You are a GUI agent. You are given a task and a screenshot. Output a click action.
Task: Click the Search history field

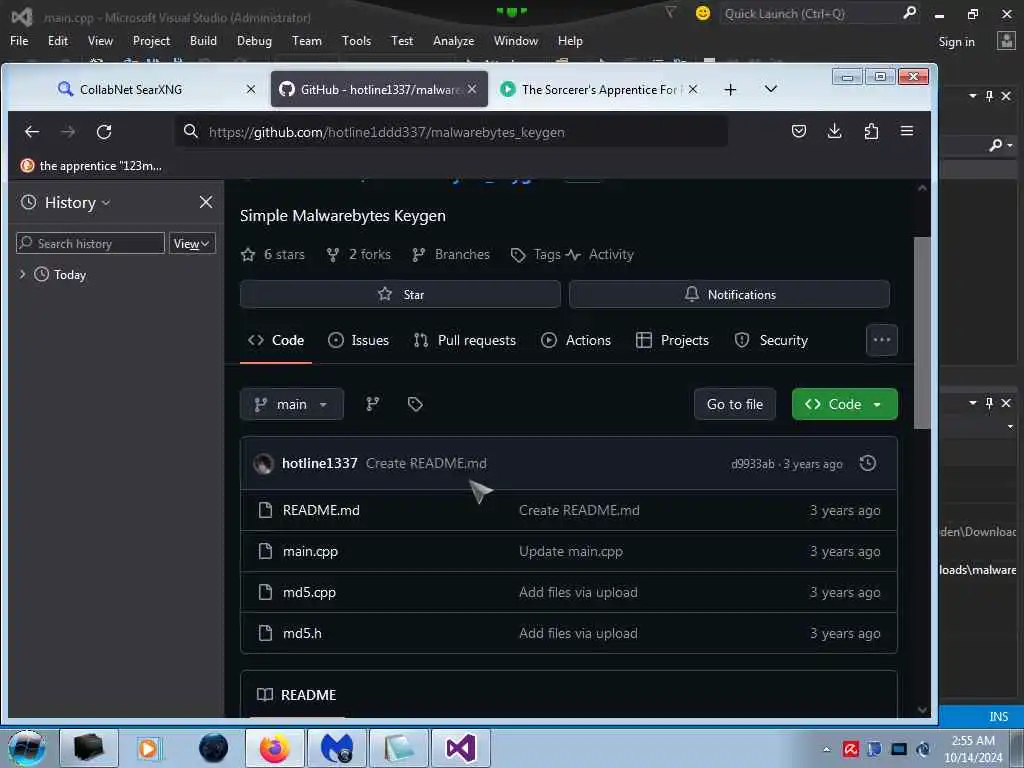tap(90, 244)
